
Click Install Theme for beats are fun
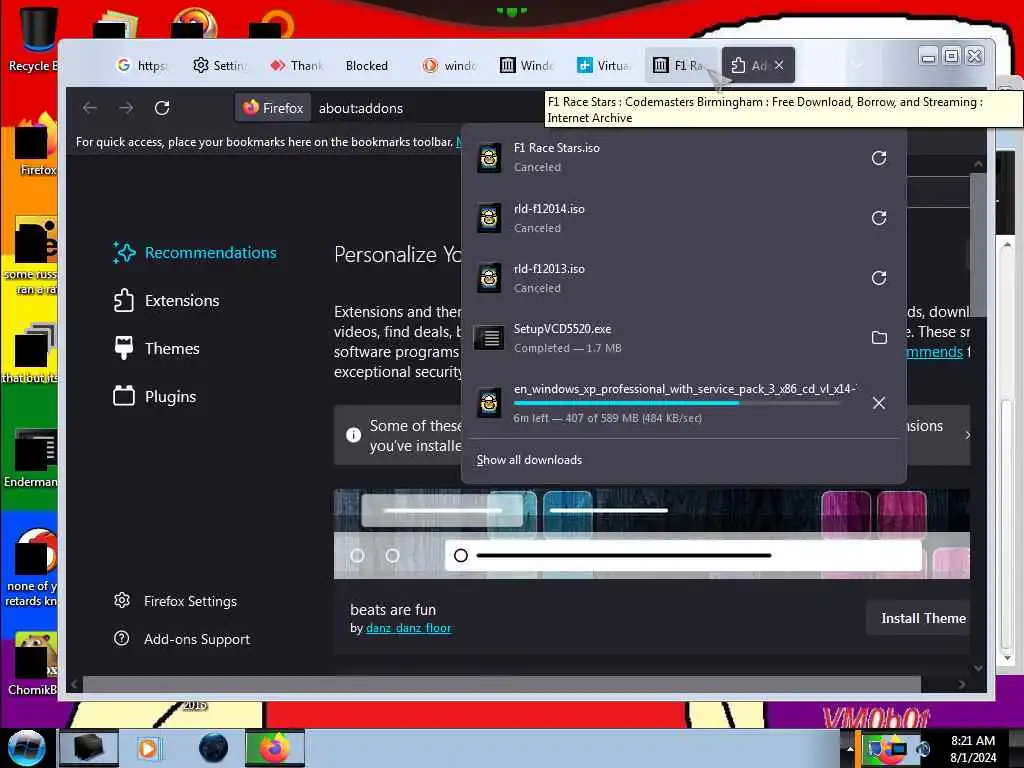[x=923, y=618]
